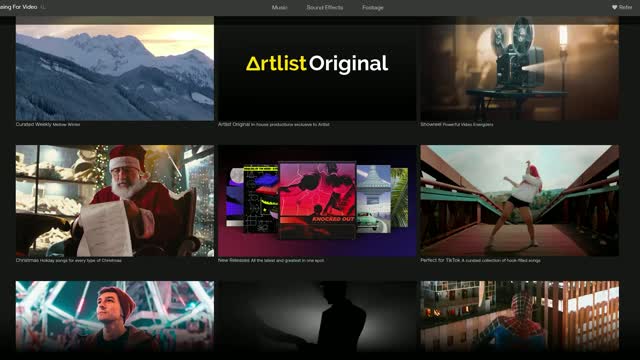
Task: Open the Artlist Original banner
Action: click(317, 69)
